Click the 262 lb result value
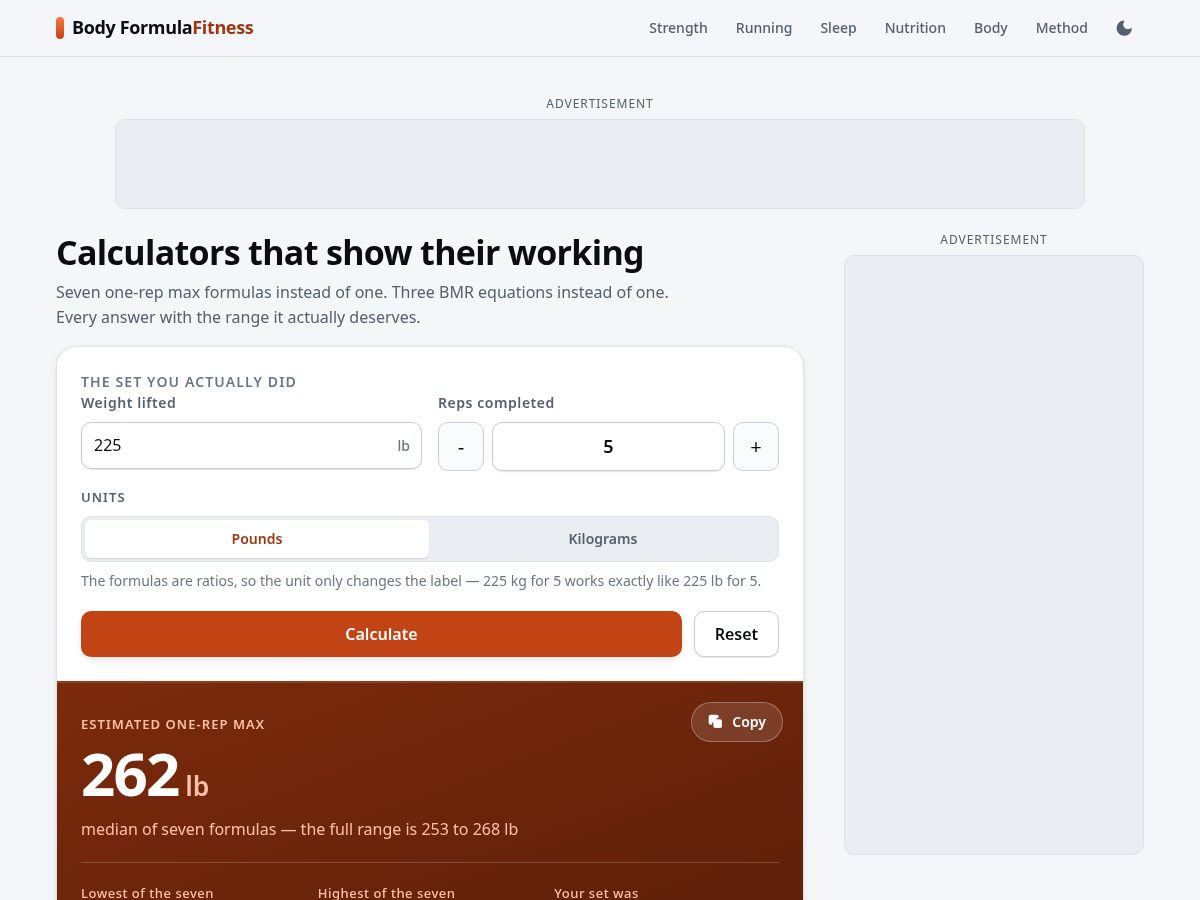This screenshot has height=900, width=1200. [145, 776]
